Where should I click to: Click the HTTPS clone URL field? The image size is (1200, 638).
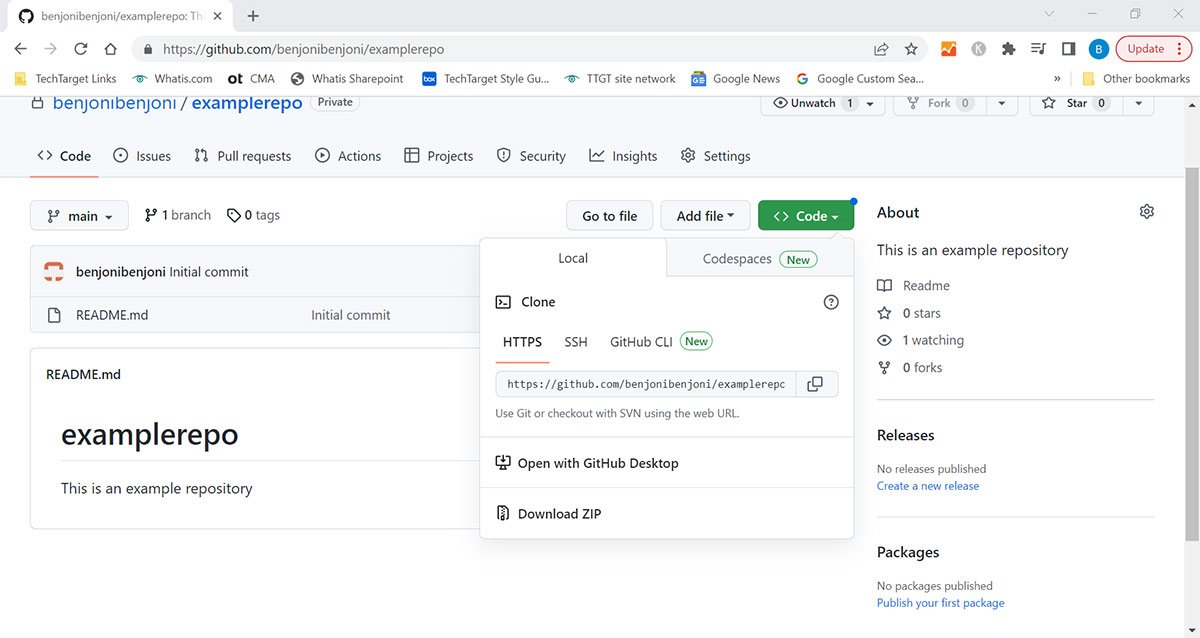point(646,384)
